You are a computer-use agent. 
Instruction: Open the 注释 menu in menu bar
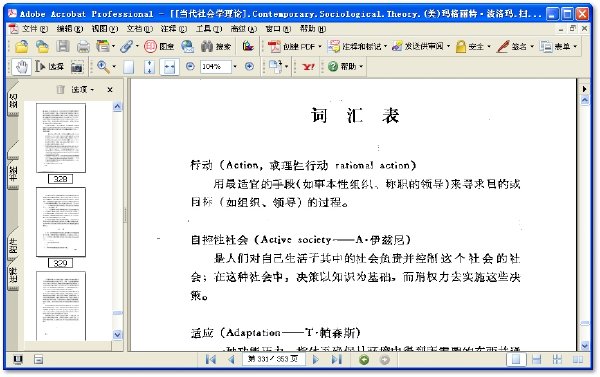pos(174,29)
